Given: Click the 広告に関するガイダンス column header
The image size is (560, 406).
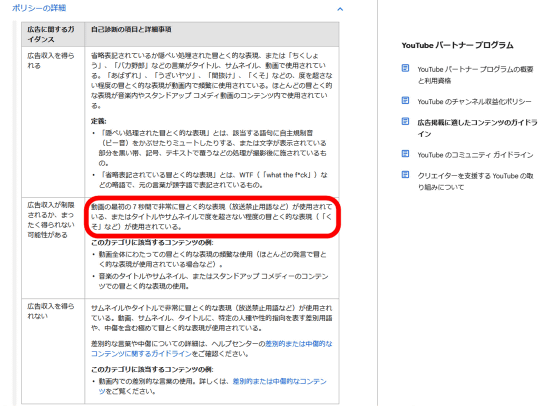Looking at the screenshot, I should pos(51,34).
